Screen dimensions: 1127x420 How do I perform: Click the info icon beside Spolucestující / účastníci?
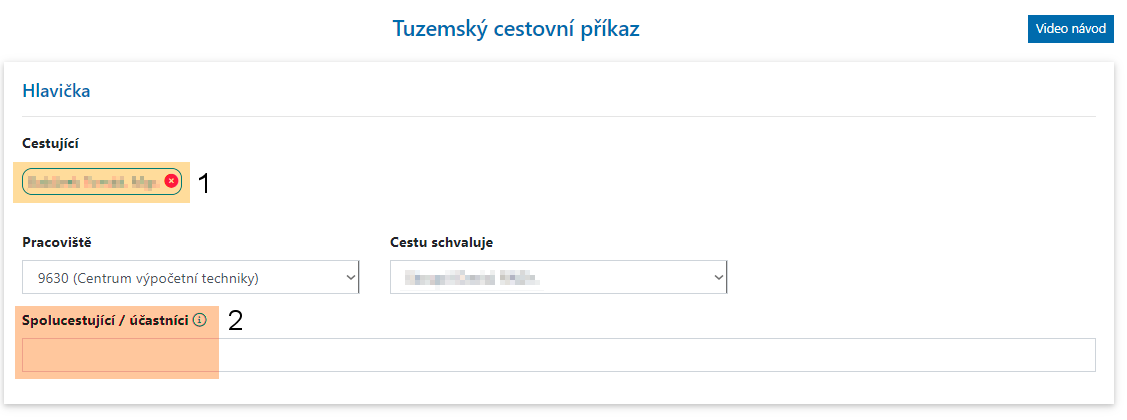coord(199,321)
